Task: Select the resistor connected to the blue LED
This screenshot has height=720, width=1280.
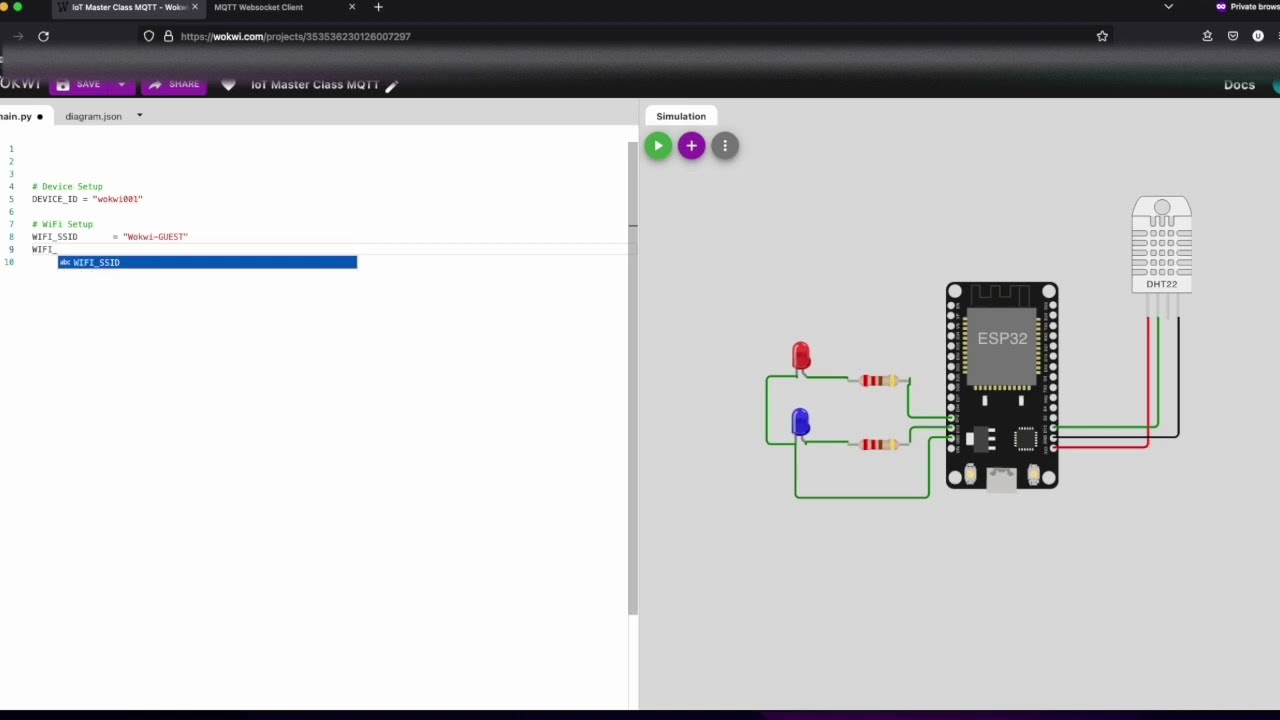Action: [x=879, y=444]
